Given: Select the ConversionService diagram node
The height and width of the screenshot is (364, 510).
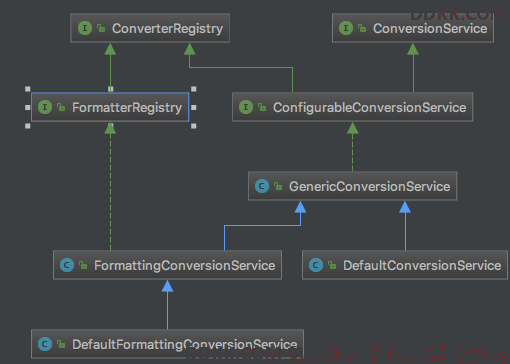Looking at the screenshot, I should (413, 28).
